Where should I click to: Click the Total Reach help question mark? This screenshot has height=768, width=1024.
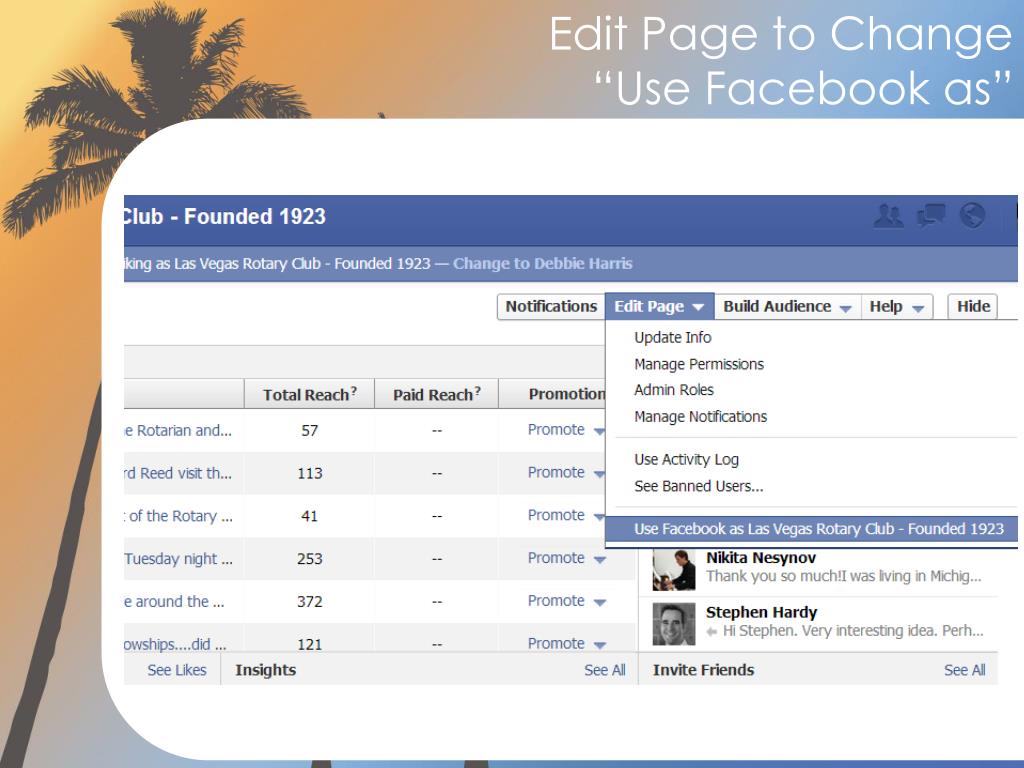353,391
